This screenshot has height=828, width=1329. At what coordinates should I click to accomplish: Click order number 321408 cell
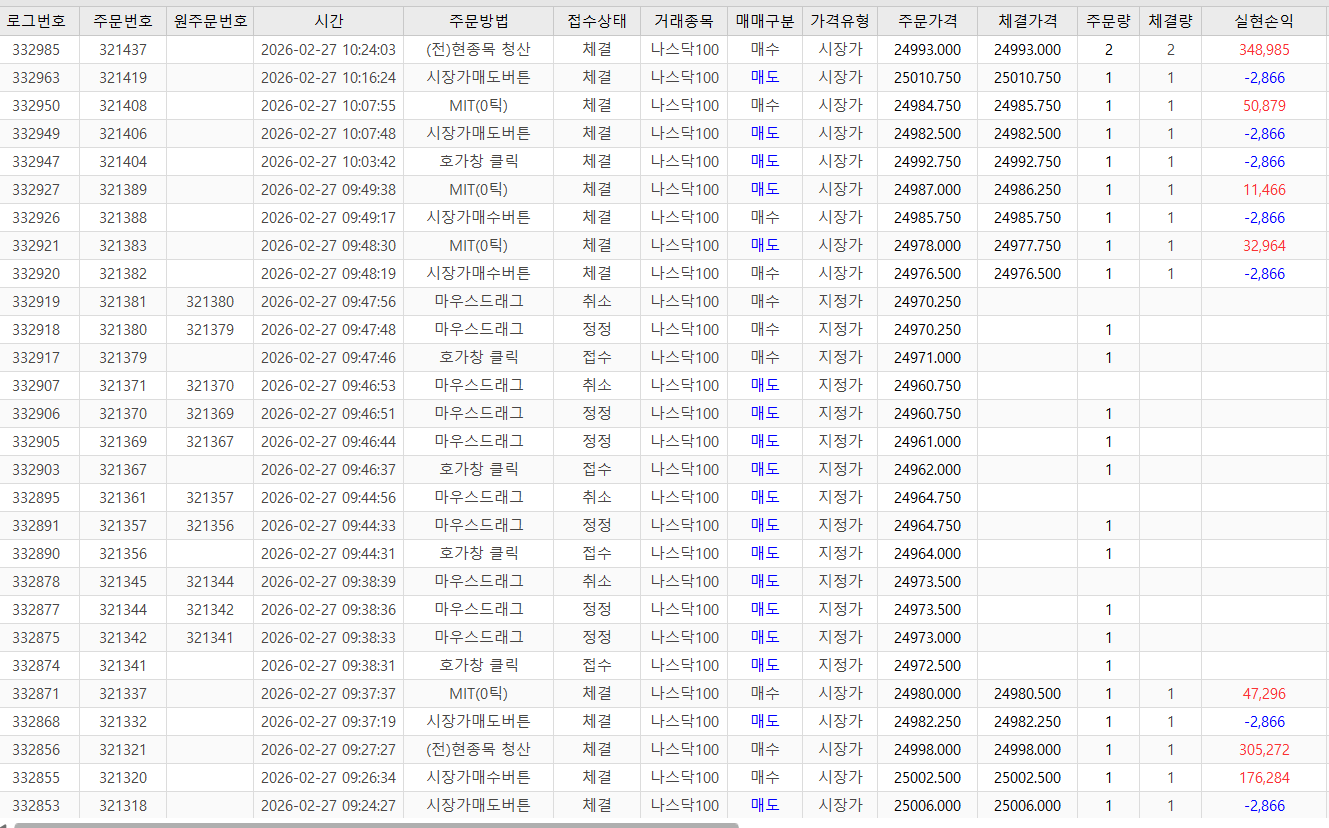tap(123, 105)
